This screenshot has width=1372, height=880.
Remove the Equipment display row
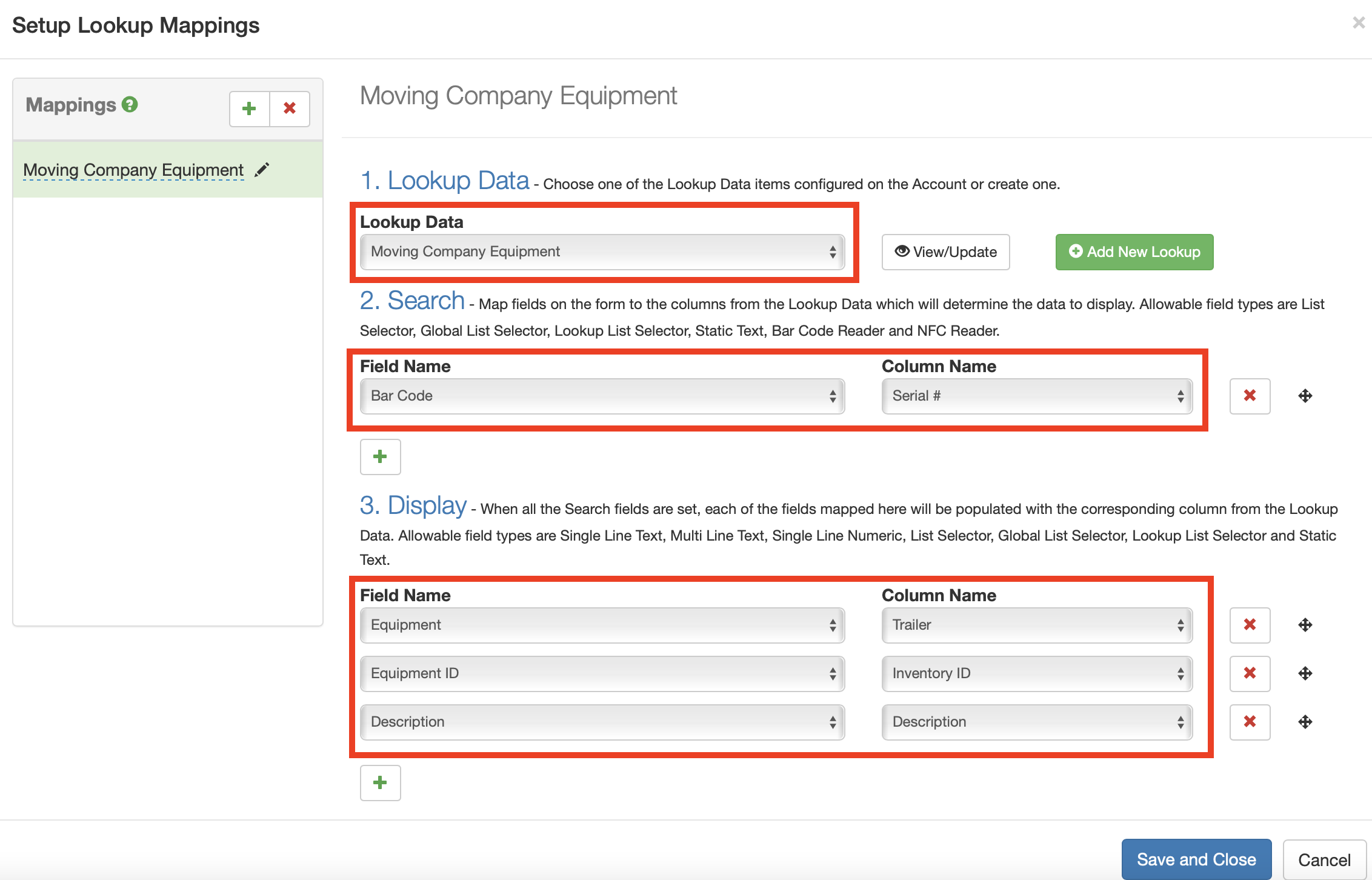[x=1250, y=625]
